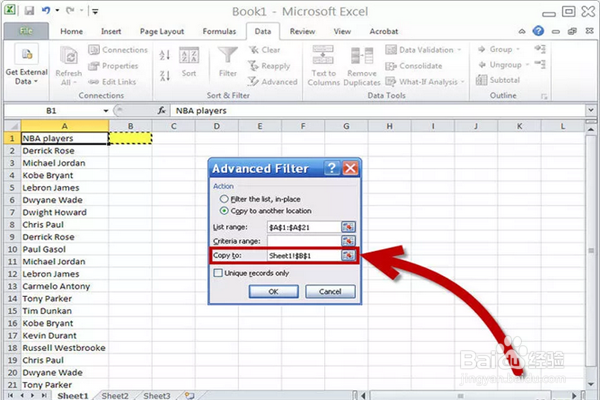Image resolution: width=600 pixels, height=400 pixels.
Task: Click the Subtotal command
Action: pos(498,80)
